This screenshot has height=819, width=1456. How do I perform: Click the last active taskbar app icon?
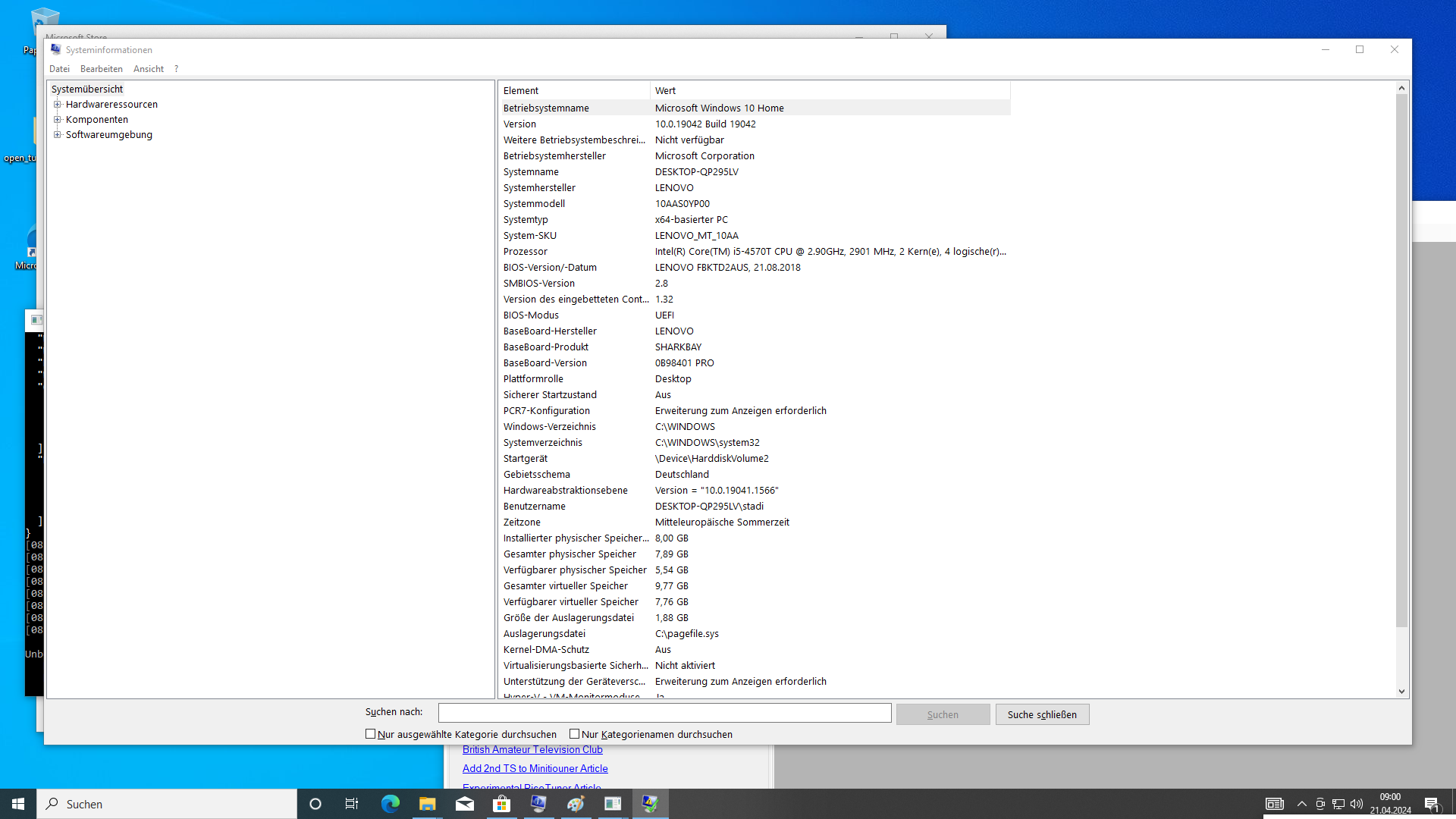tap(650, 804)
